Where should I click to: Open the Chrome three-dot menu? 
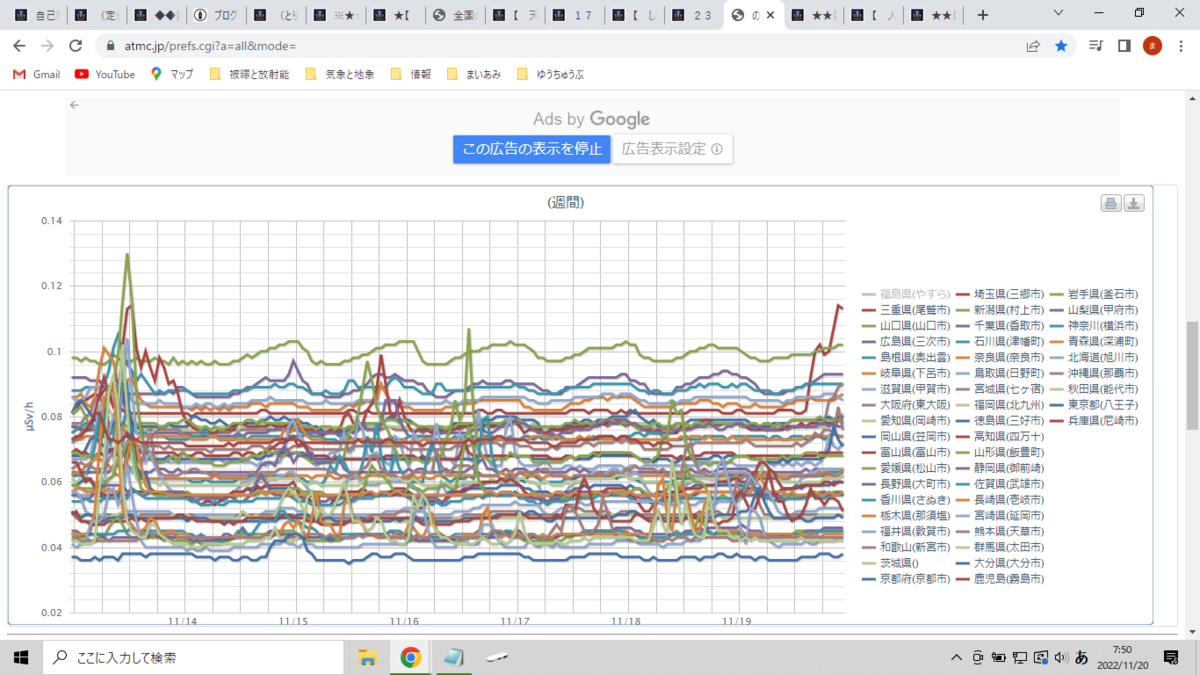[x=1180, y=46]
